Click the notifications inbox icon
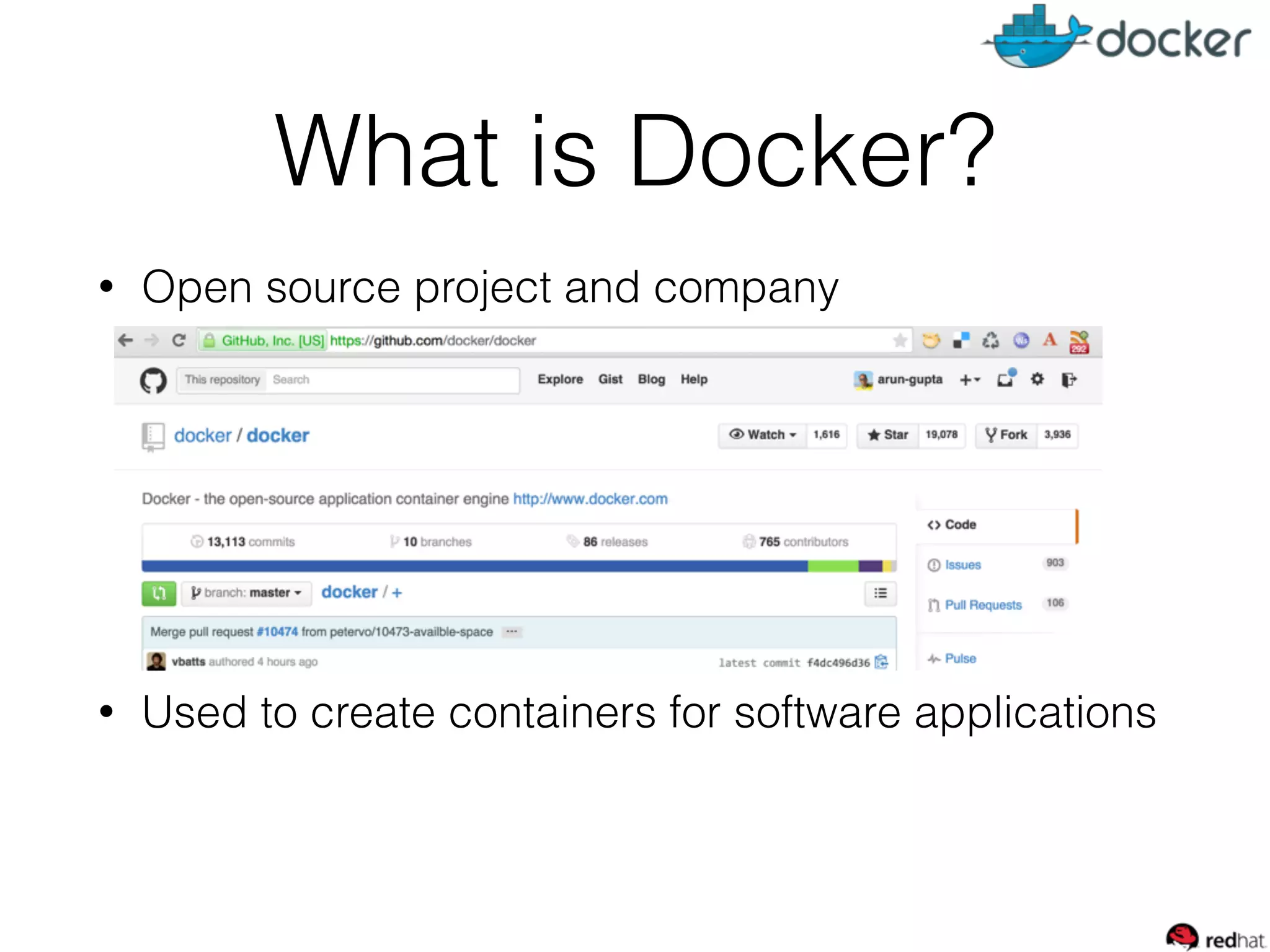This screenshot has width=1270, height=952. 1005,379
